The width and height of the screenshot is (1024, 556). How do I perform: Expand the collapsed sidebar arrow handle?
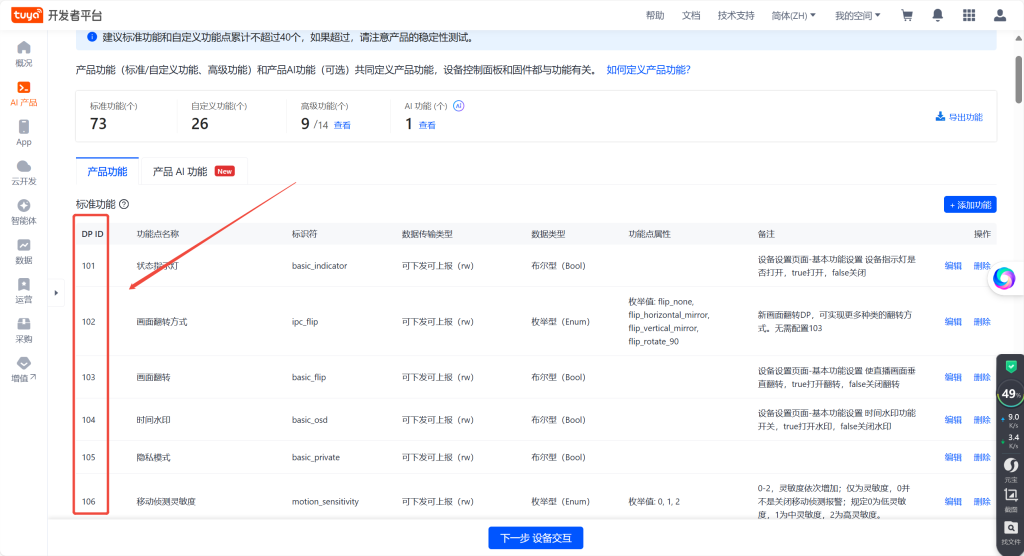[x=56, y=293]
